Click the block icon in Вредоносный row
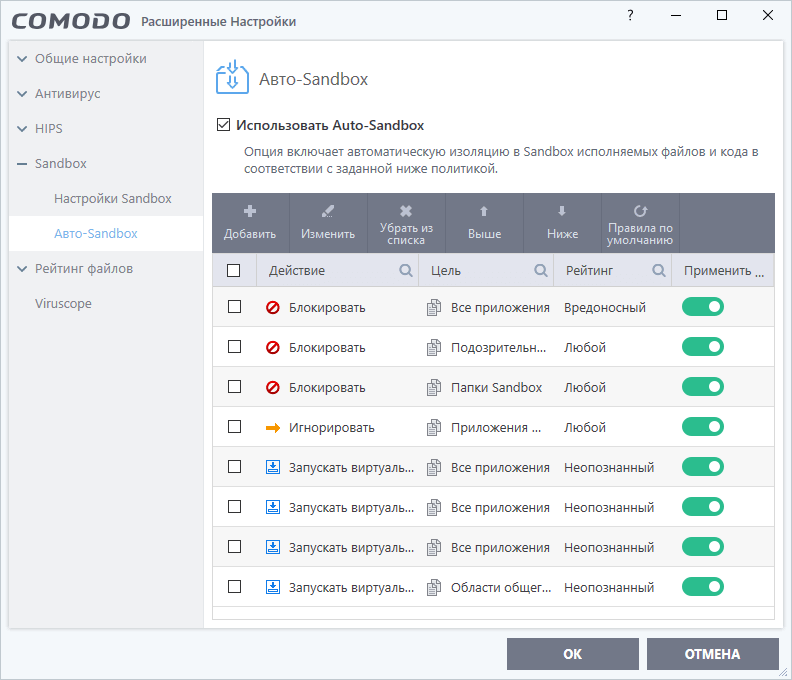 pos(273,307)
